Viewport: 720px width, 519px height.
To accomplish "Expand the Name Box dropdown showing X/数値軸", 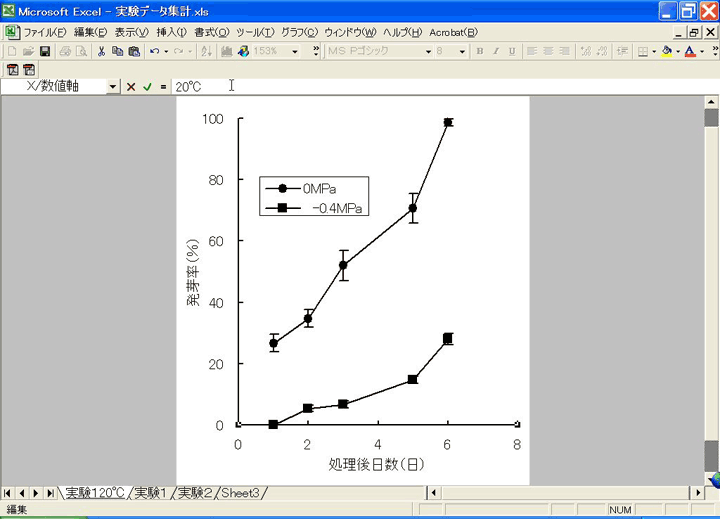I will click(x=113, y=87).
